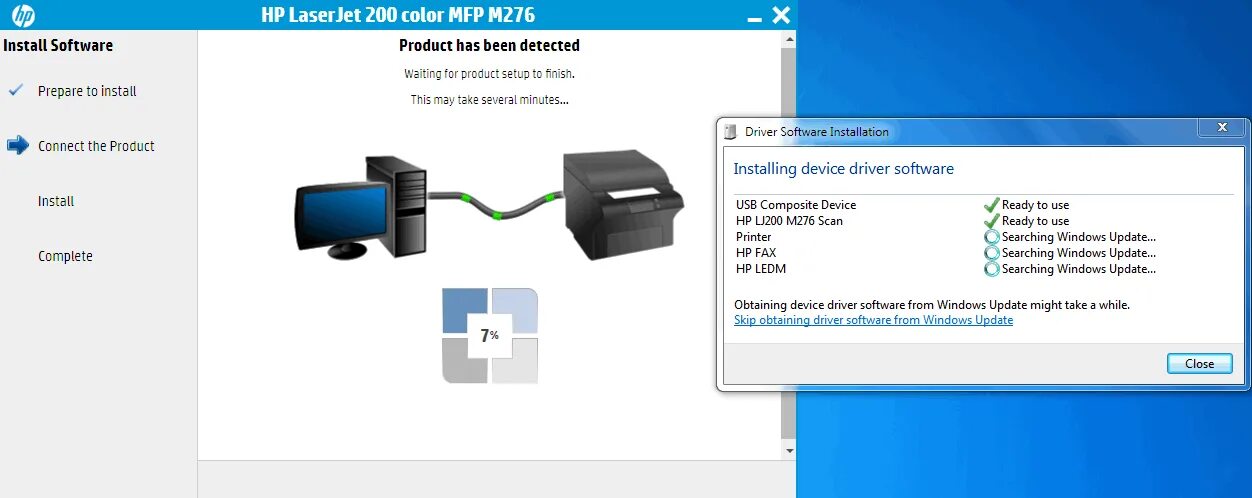Image resolution: width=1252 pixels, height=498 pixels.
Task: Close the HP LaserJet installer window
Action: point(781,15)
